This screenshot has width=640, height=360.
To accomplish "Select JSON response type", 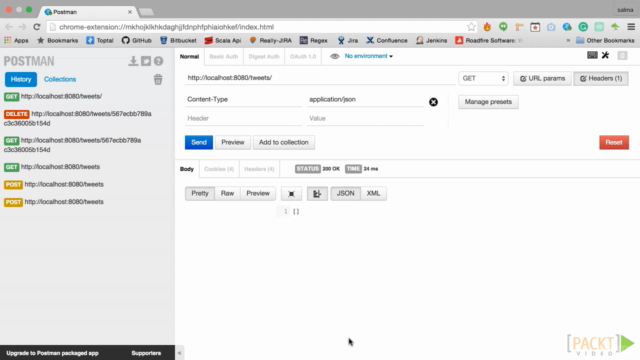I will click(x=345, y=193).
